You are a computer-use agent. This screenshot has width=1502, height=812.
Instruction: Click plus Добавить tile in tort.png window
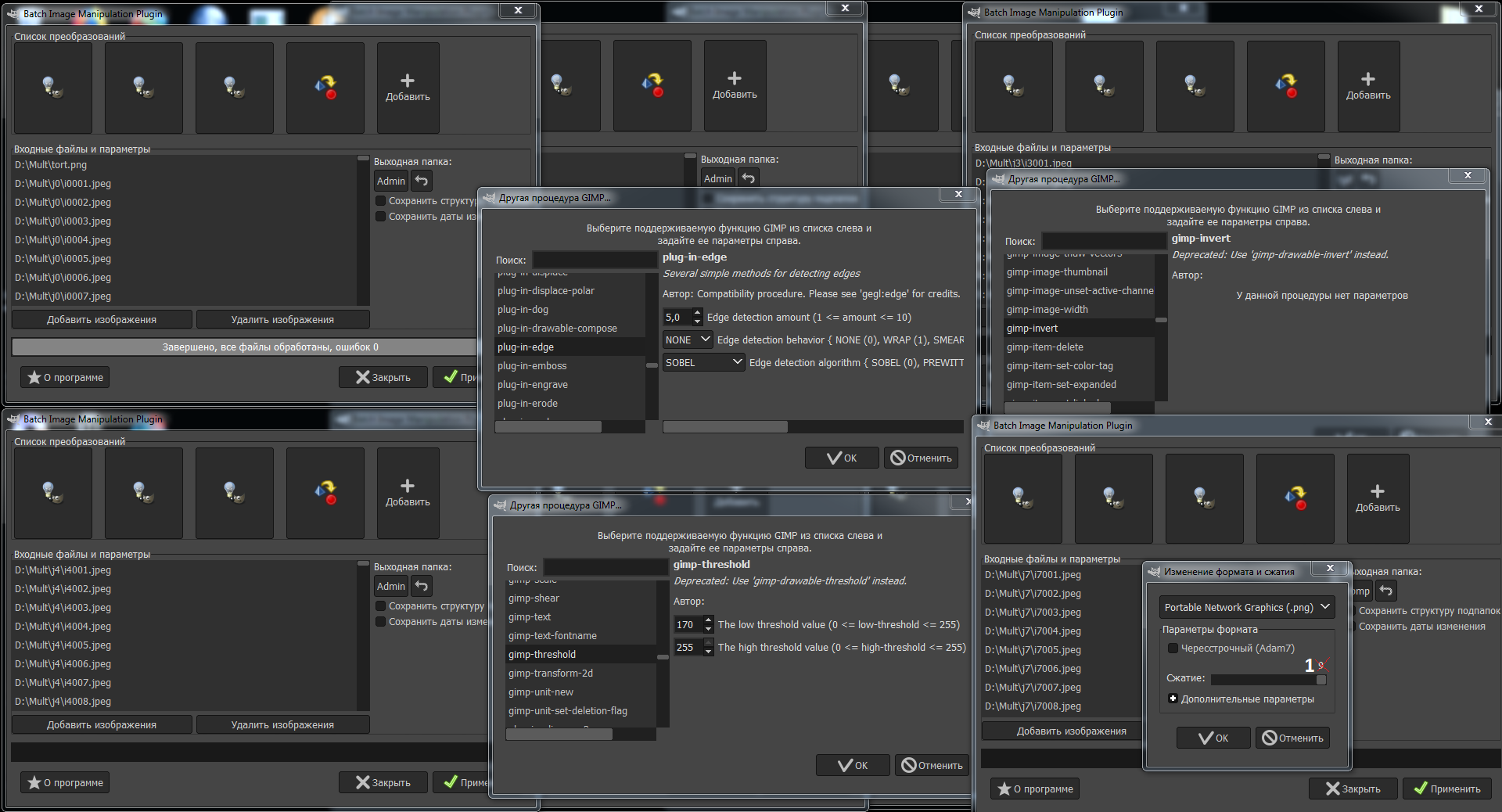click(x=408, y=88)
